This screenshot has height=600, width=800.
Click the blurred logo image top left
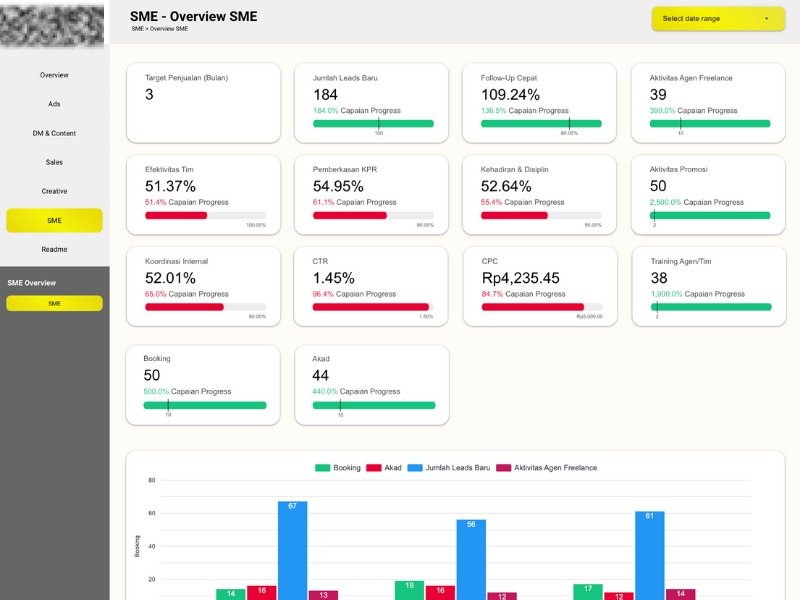pyautogui.click(x=52, y=24)
